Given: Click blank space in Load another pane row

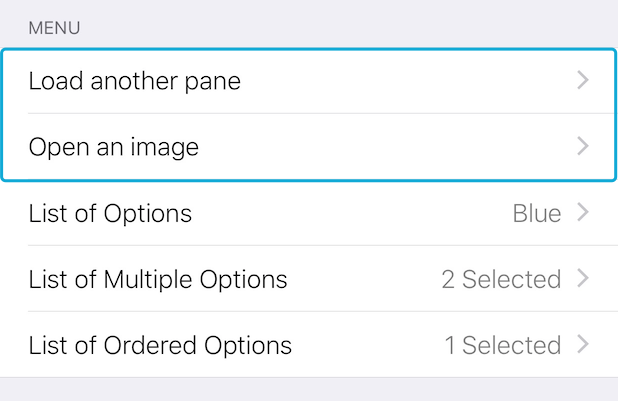Looking at the screenshot, I should click(x=406, y=81).
